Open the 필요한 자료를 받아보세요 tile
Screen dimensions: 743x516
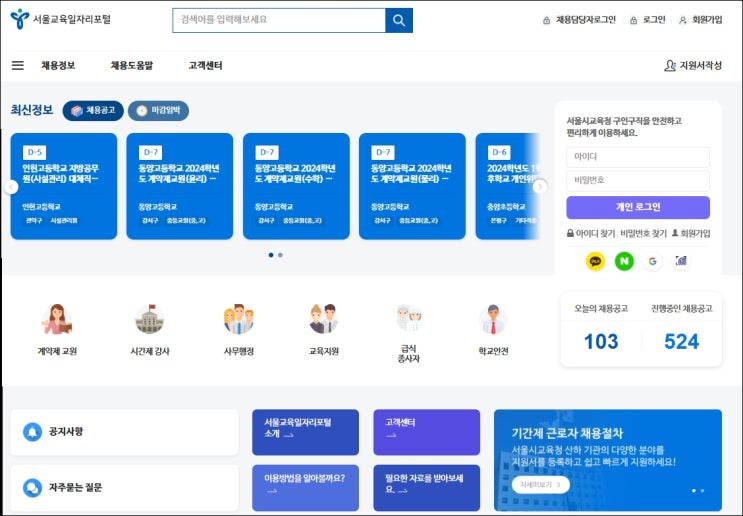pyautogui.click(x=426, y=488)
